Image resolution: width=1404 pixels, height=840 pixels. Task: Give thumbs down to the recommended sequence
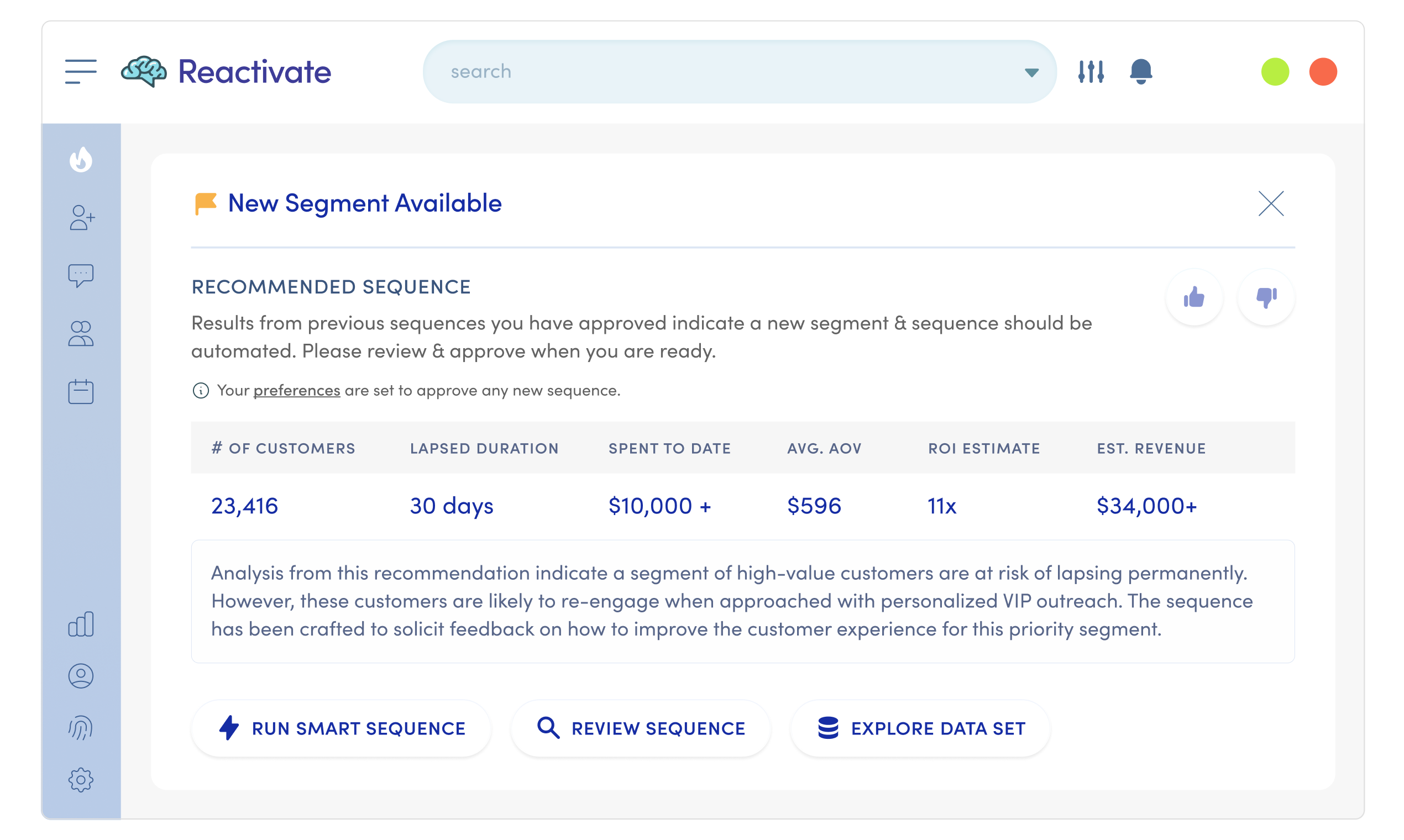1266,297
